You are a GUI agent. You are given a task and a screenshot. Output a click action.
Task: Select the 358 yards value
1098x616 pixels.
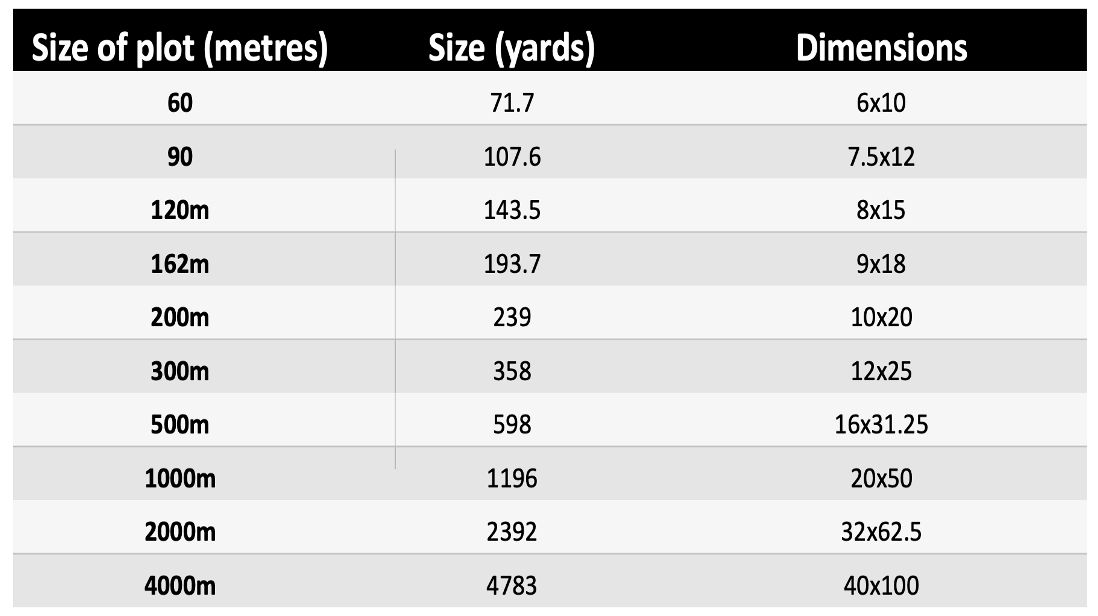click(511, 372)
